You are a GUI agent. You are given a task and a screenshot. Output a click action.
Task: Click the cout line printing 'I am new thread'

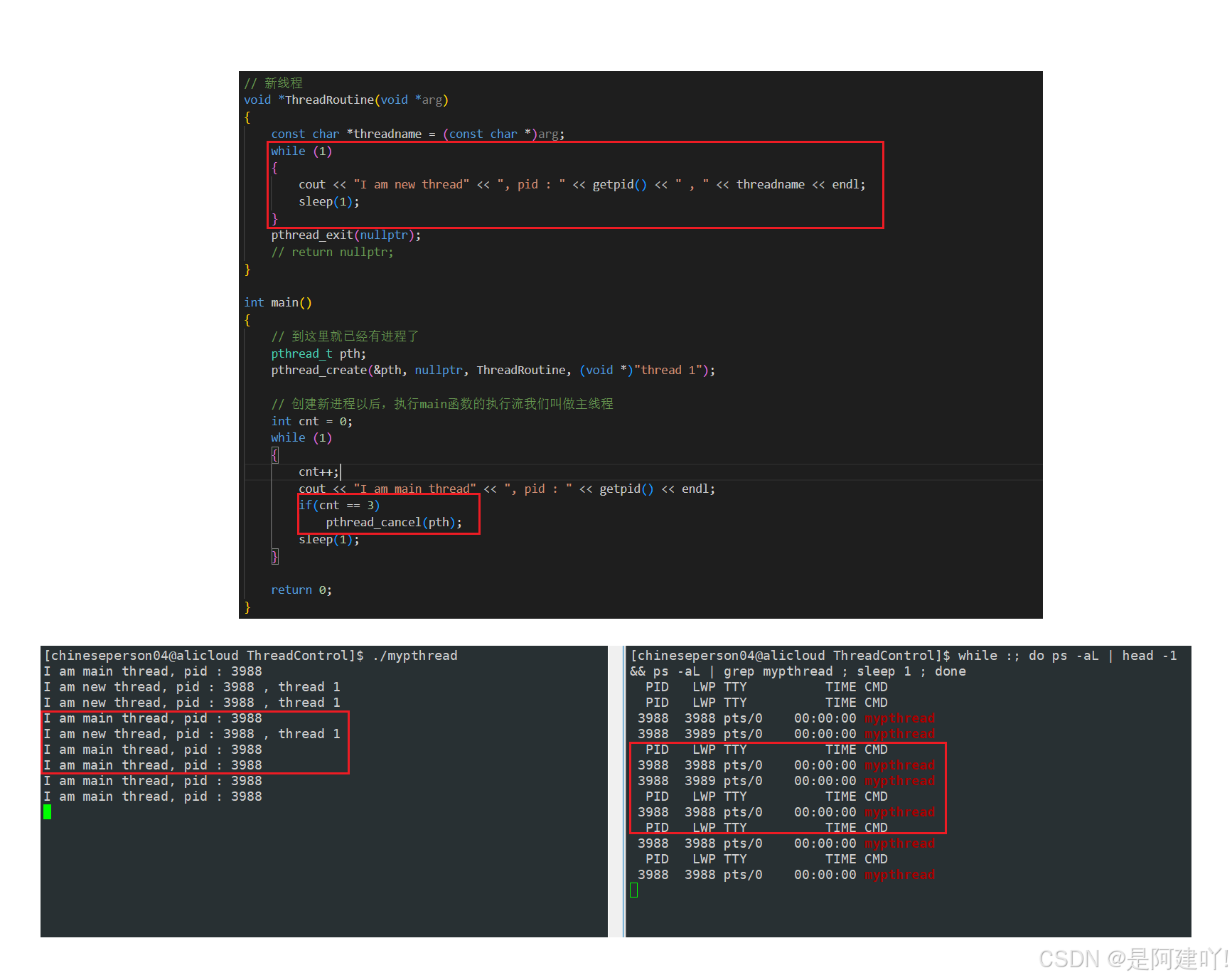[582, 185]
